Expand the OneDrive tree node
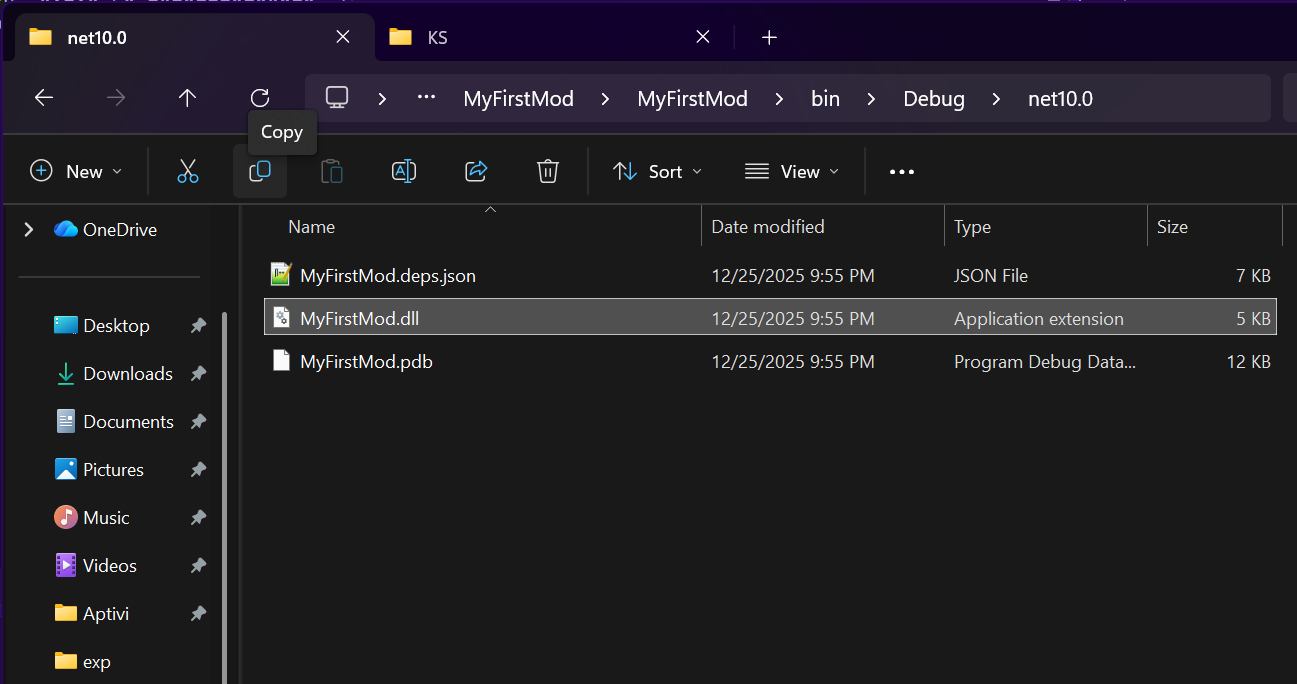 (x=29, y=230)
